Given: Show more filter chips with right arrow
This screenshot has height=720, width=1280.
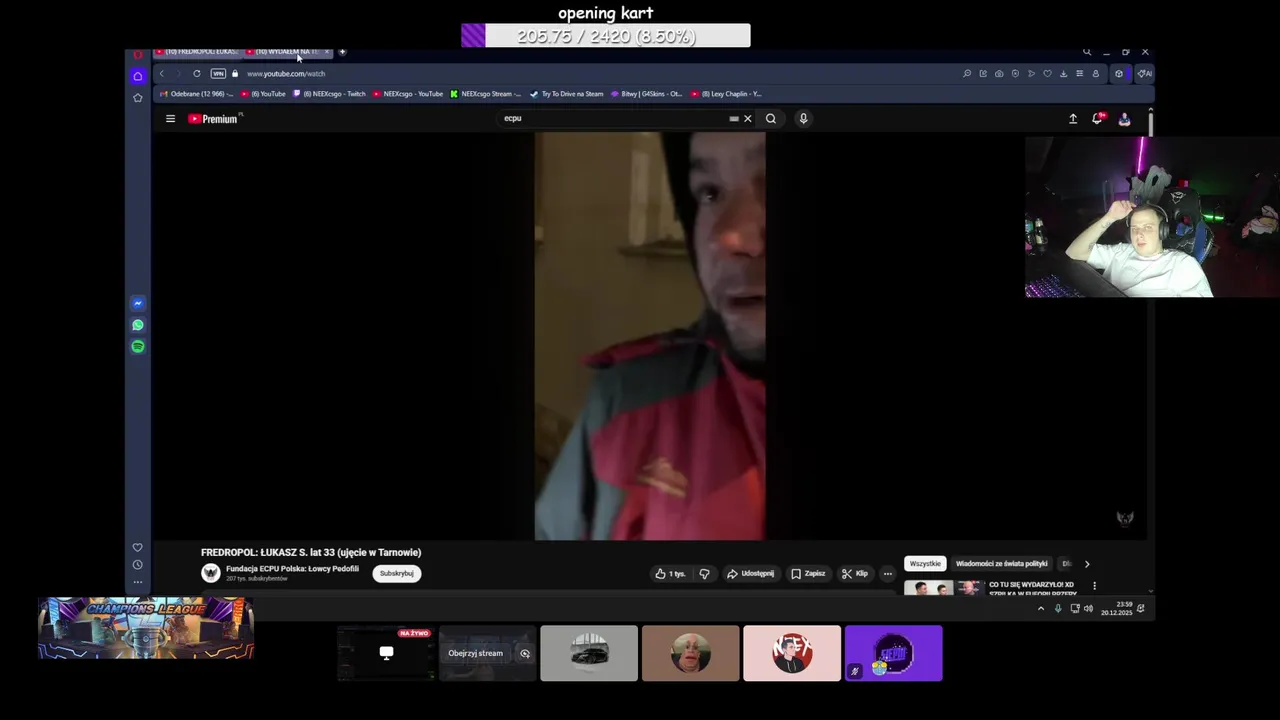Looking at the screenshot, I should point(1087,564).
